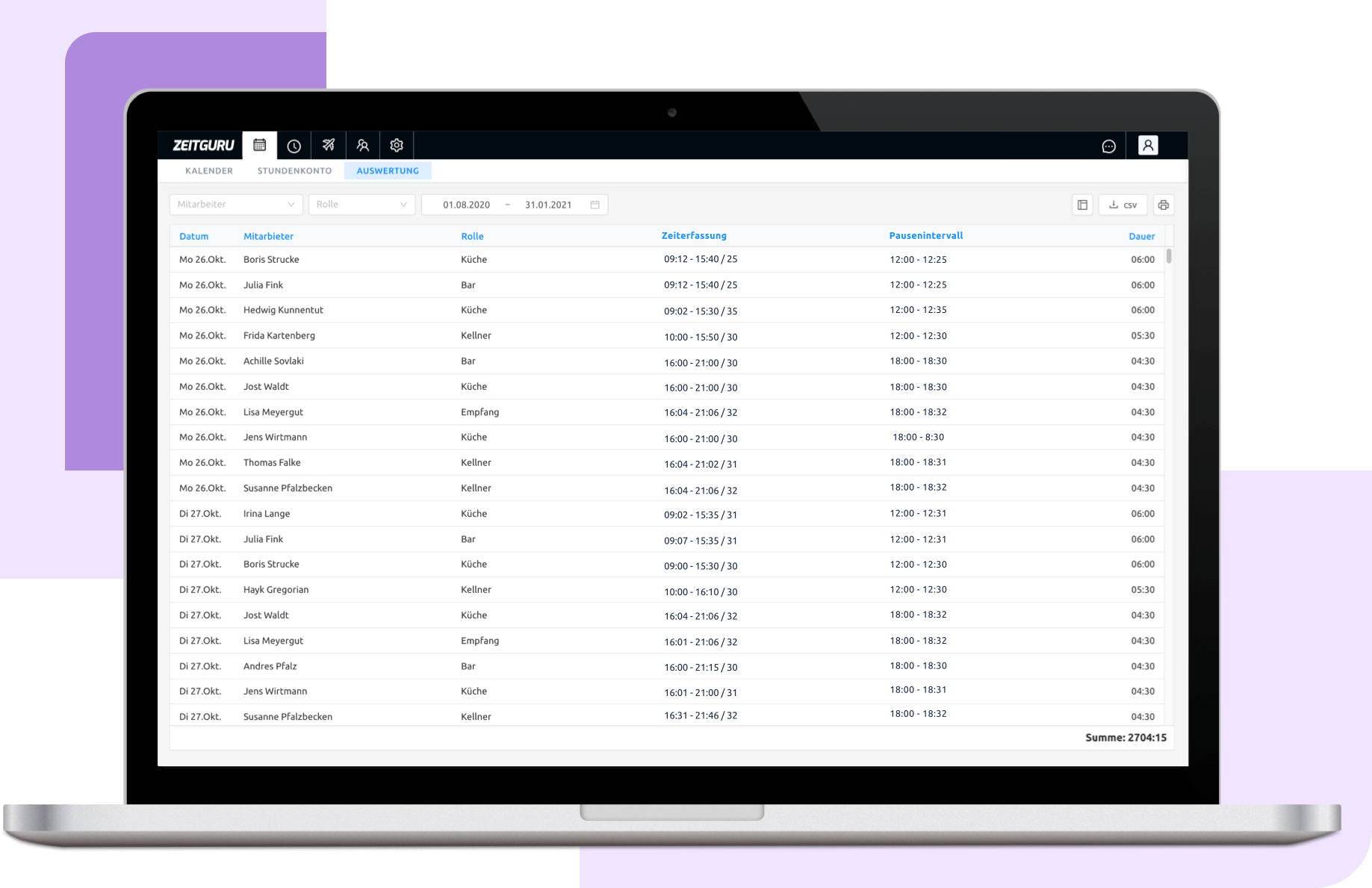Viewport: 1372px width, 888px height.
Task: Click the table layout columns icon
Action: pos(1082,205)
